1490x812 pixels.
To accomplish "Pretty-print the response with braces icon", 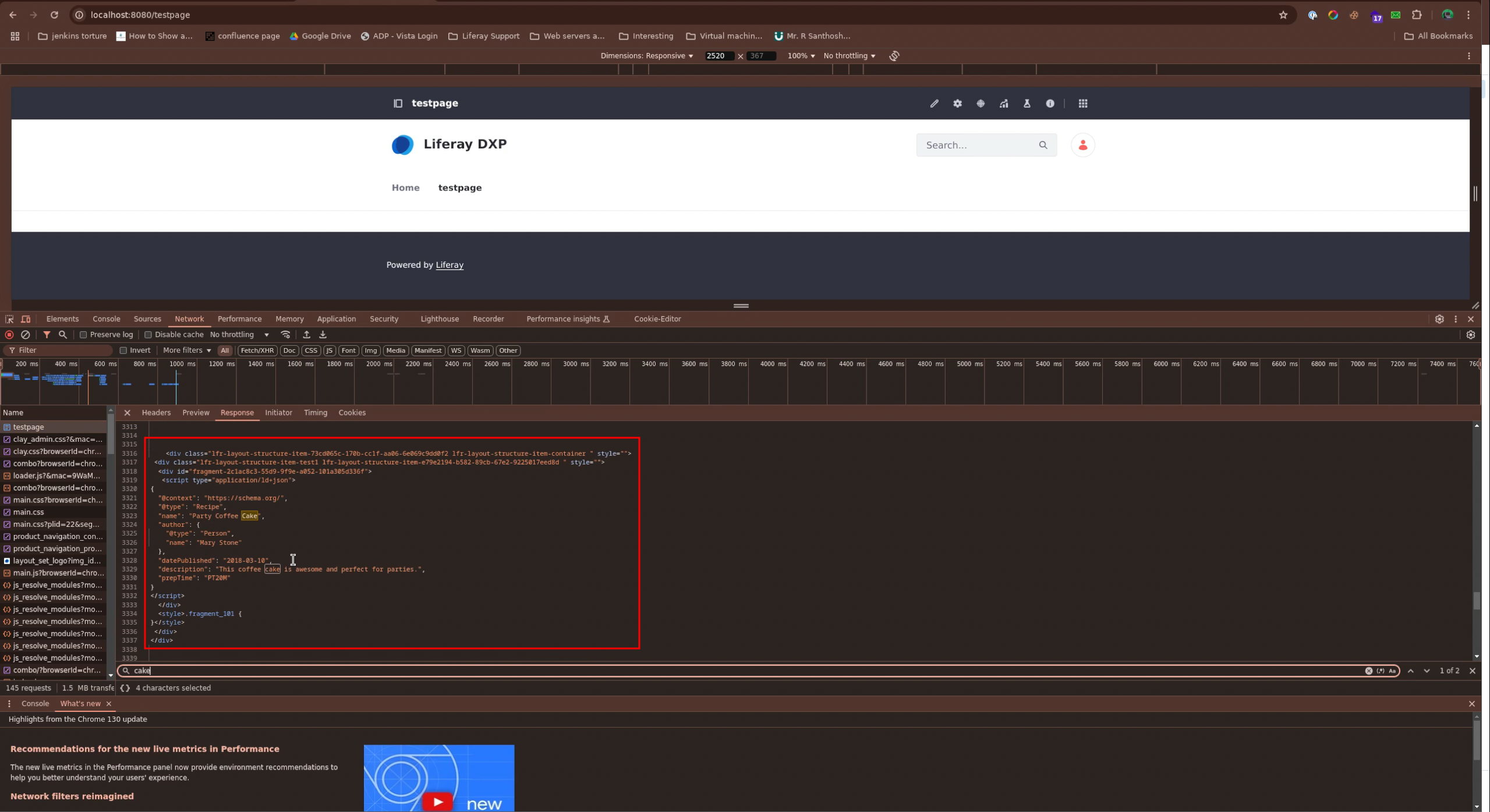I will coord(125,688).
